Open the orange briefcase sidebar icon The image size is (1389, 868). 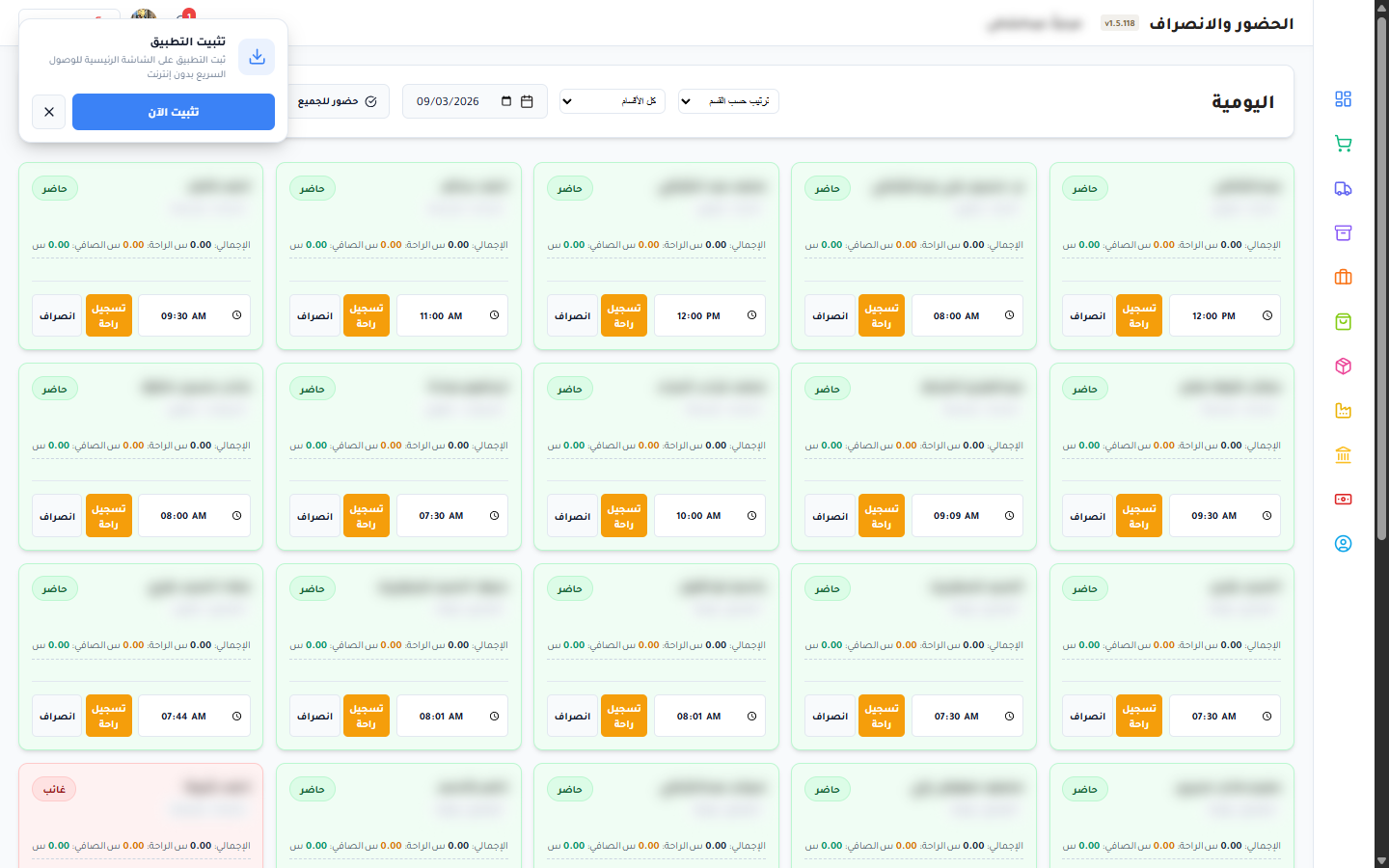[x=1343, y=277]
